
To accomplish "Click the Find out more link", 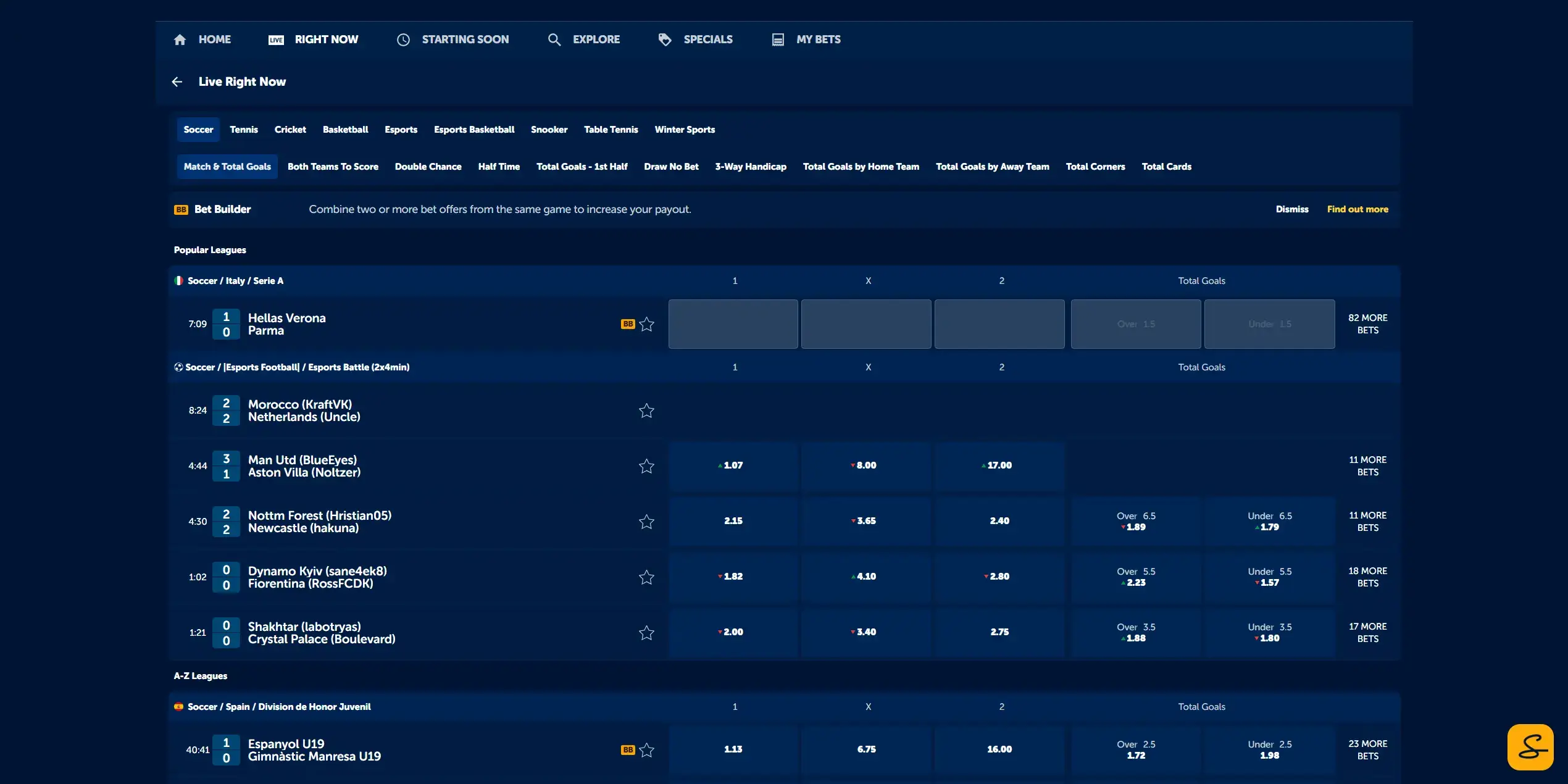I will coord(1357,209).
